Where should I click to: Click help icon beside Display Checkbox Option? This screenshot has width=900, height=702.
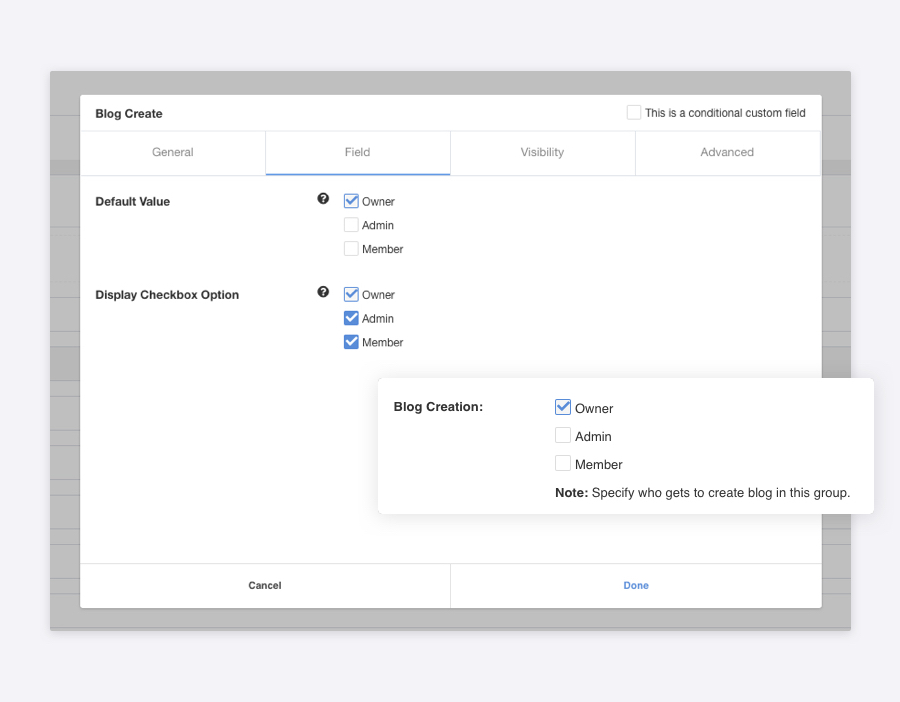323,292
